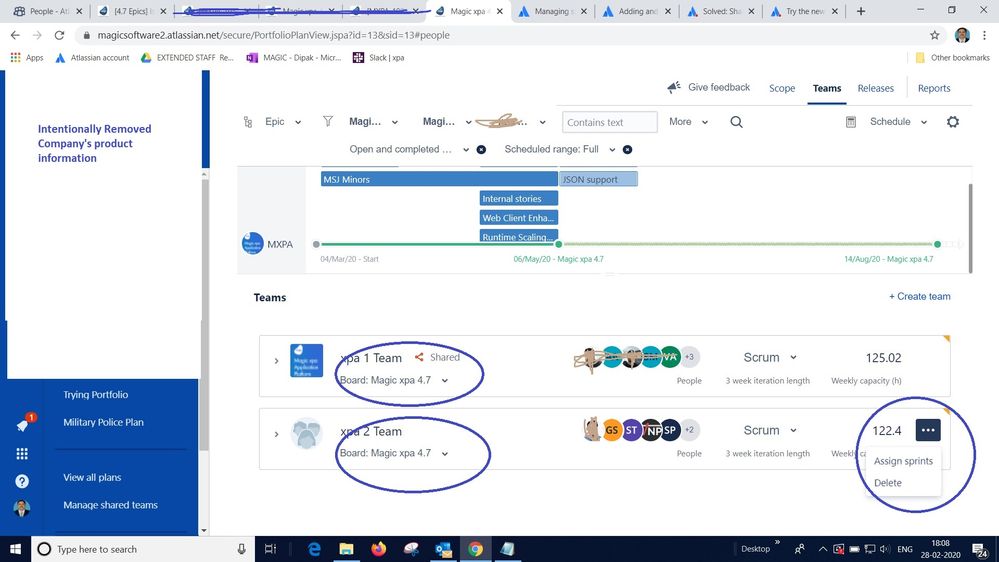The height and width of the screenshot is (562, 999).
Task: Click the +3 people badge on xpa 1 Team
Action: click(x=689, y=357)
